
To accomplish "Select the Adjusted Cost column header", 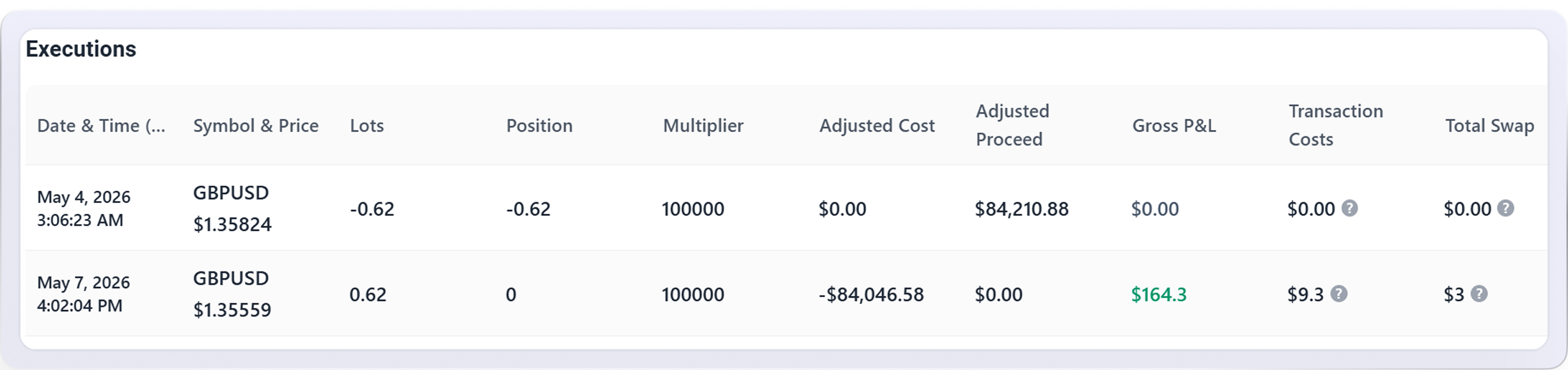I will [877, 125].
